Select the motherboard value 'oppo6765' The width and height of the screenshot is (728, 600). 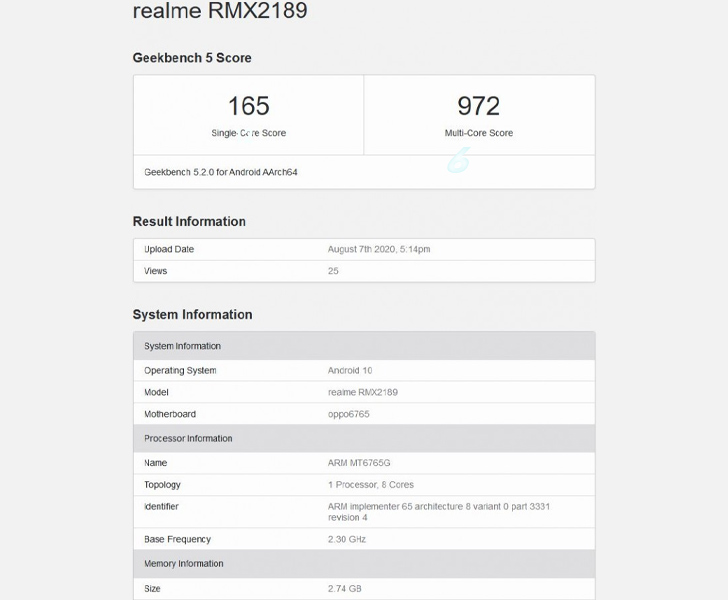click(x=349, y=414)
